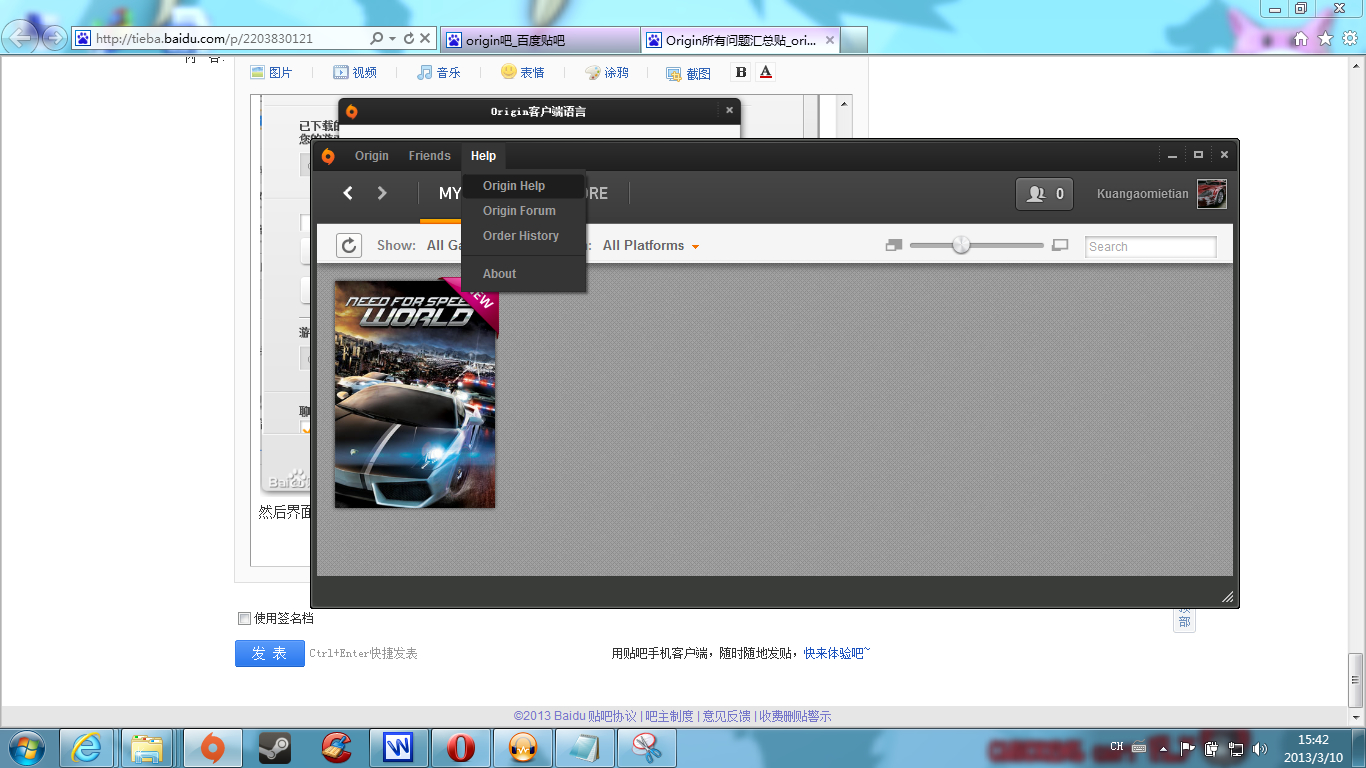The height and width of the screenshot is (768, 1366).
Task: Submit the post with the 发表 button
Action: pos(270,653)
